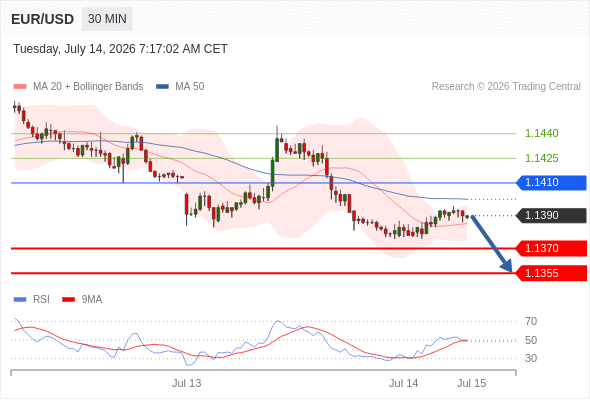Image resolution: width=590 pixels, height=400 pixels.
Task: Click the red 9MA legend swatch
Action: click(x=68, y=300)
